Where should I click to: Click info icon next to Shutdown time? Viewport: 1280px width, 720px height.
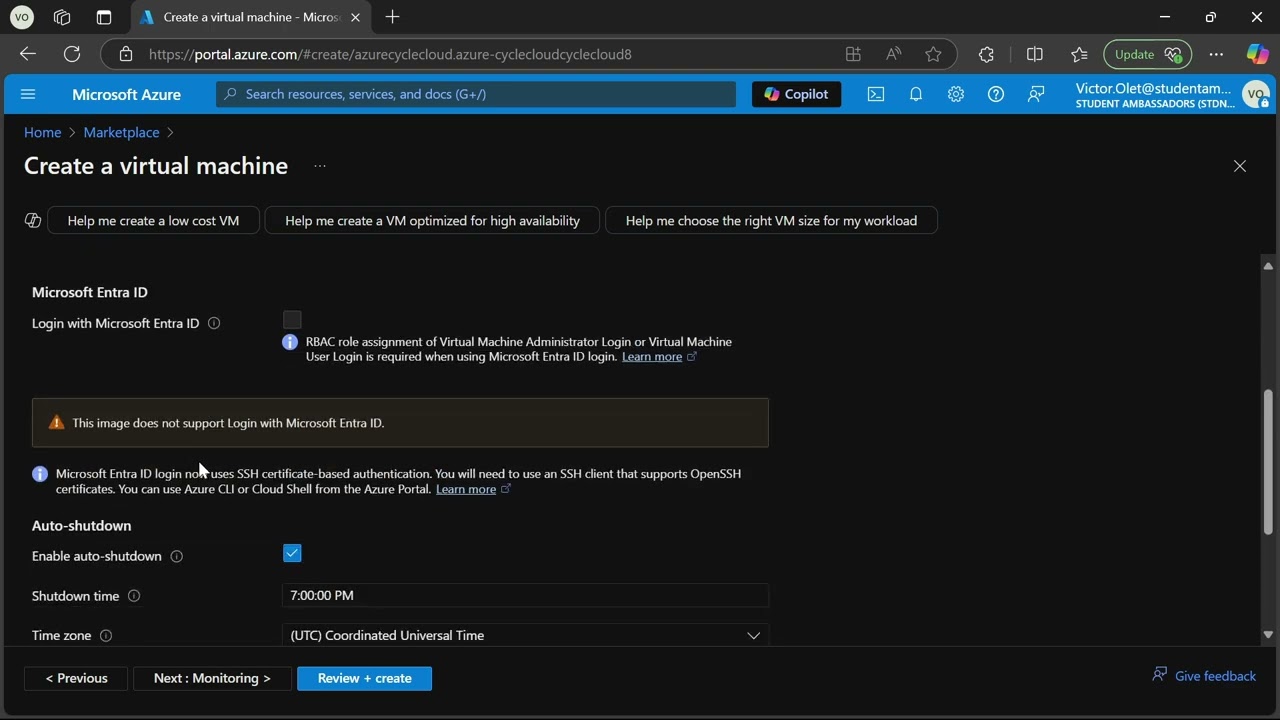pos(134,596)
